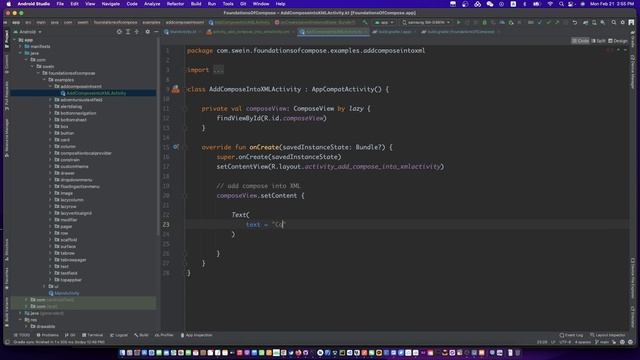Hide the Project panel with the minus icon
The width and height of the screenshot is (640, 360).
pos(156,31)
